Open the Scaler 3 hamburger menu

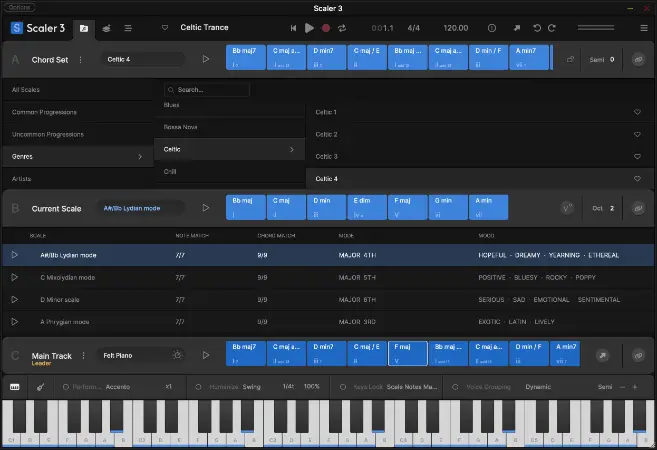point(127,28)
